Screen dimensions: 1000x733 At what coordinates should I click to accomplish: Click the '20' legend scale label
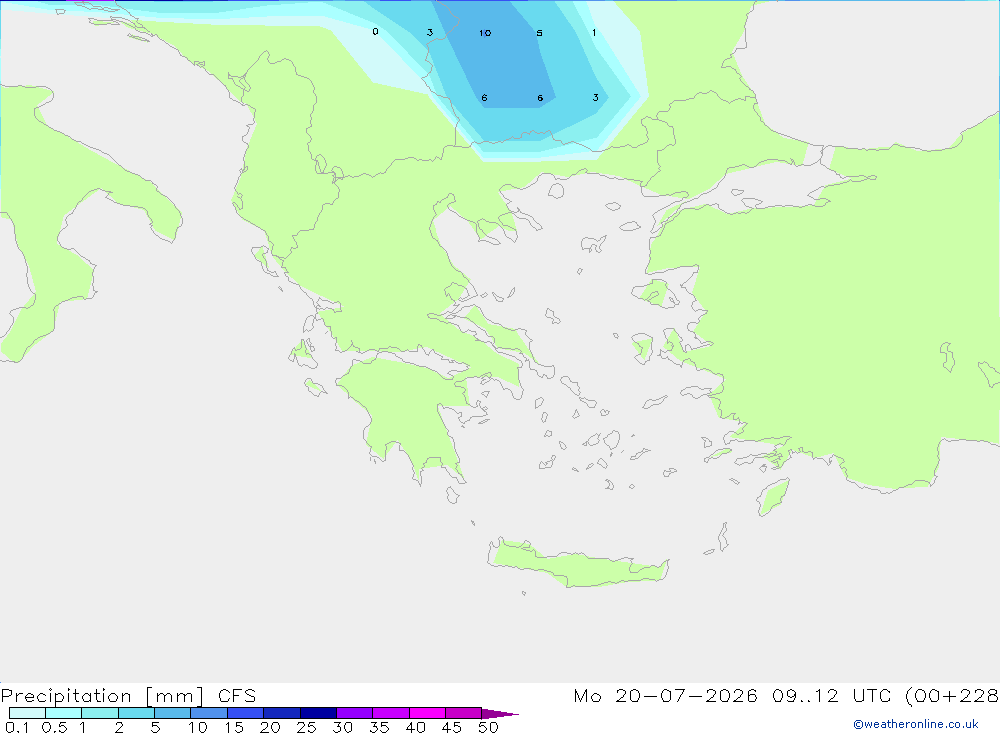tap(270, 727)
